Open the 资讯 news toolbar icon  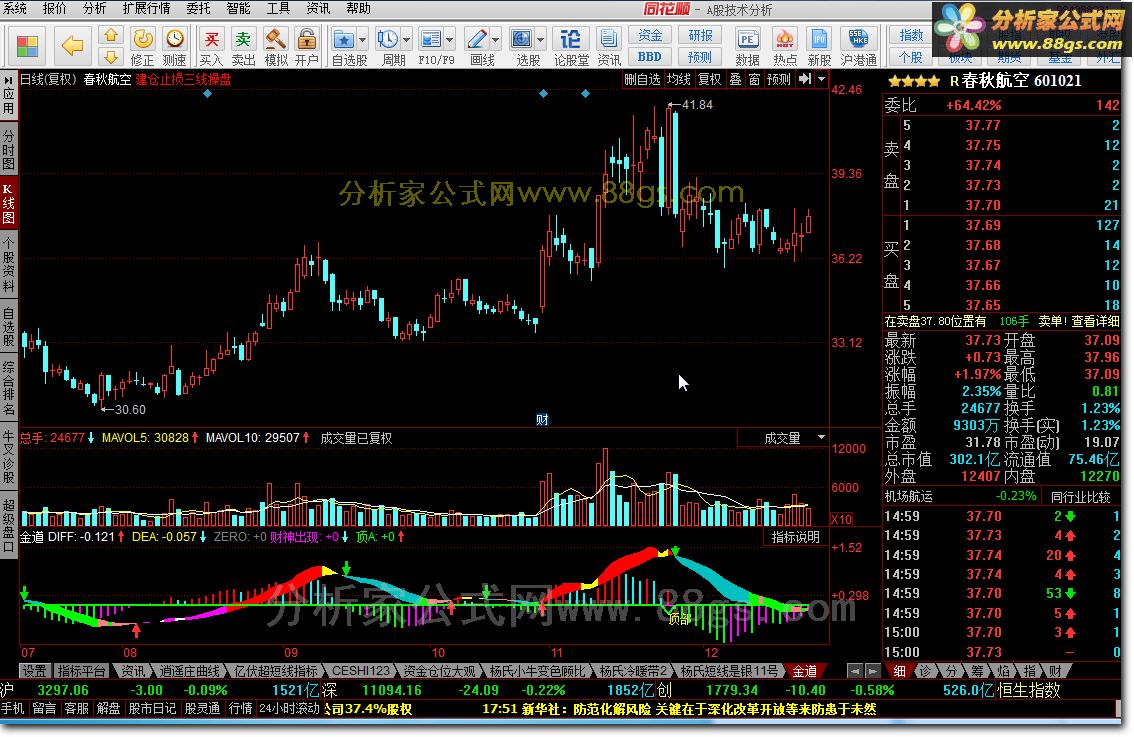coord(609,47)
